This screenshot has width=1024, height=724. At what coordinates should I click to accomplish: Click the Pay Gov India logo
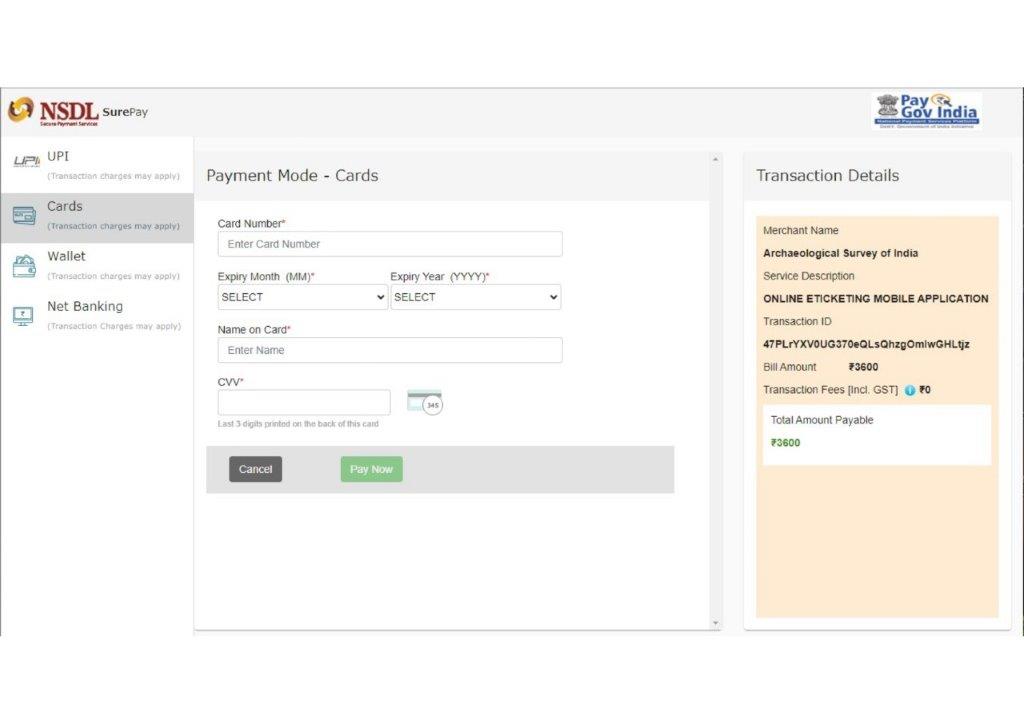(925, 111)
